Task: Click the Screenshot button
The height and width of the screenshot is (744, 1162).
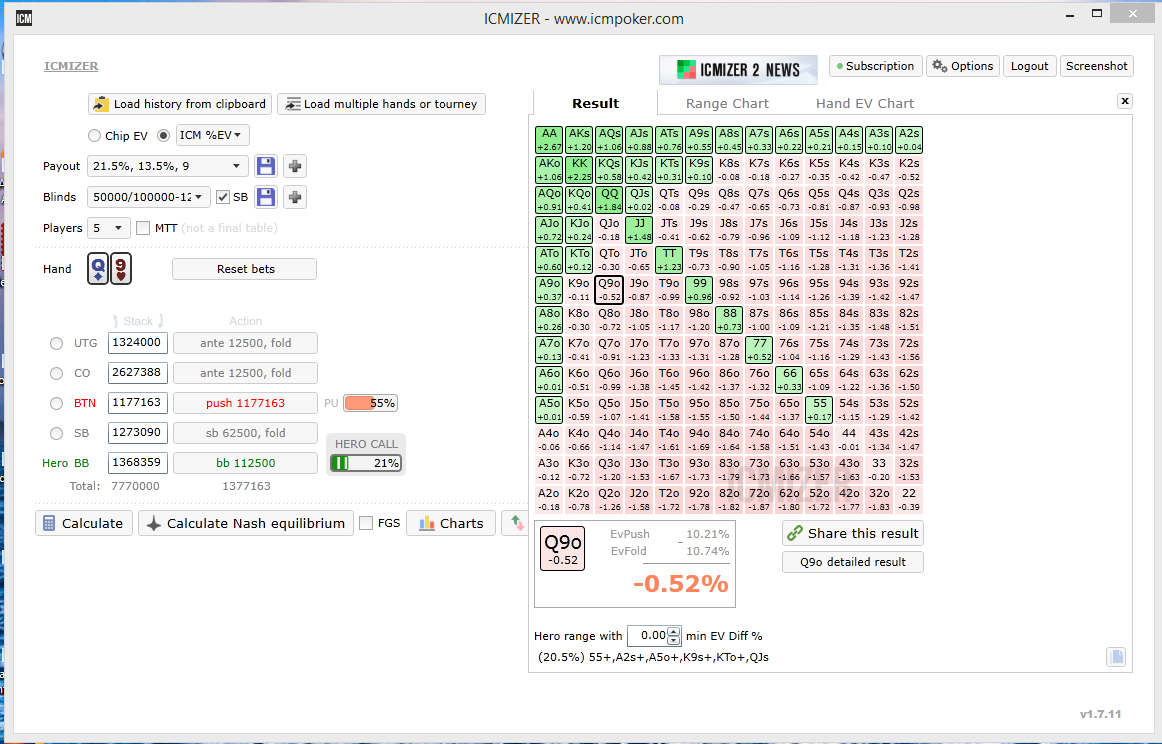Action: click(1097, 66)
